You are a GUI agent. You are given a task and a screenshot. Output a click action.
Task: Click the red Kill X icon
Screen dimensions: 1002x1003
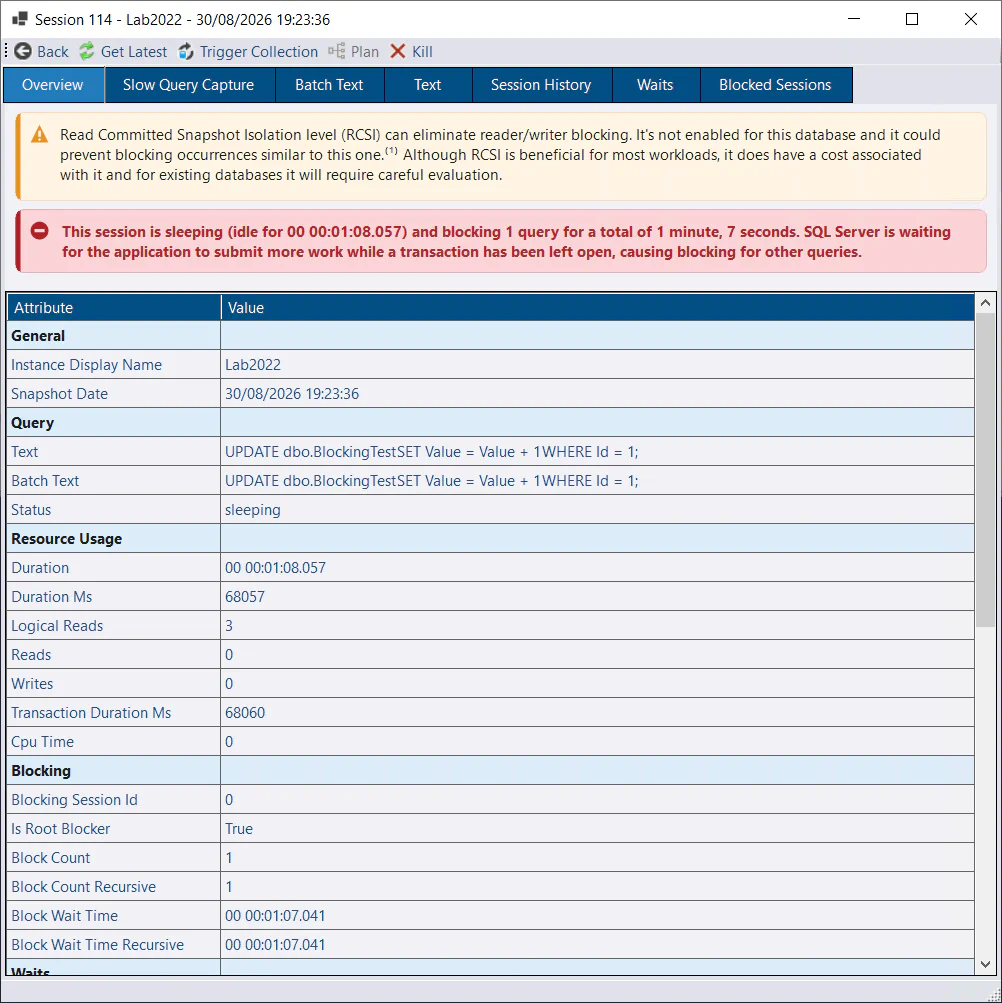tap(397, 51)
